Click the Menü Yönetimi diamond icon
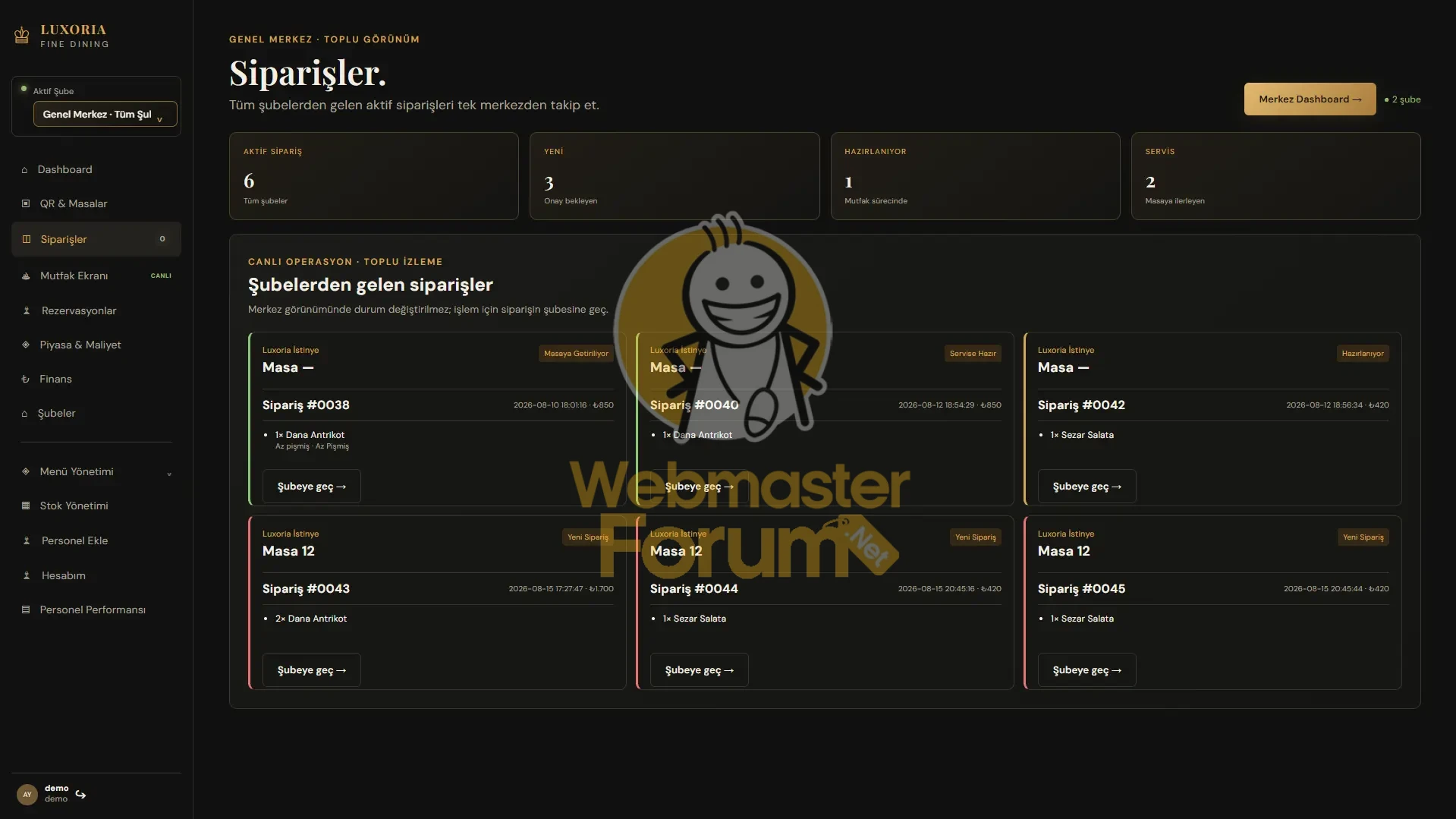Image resolution: width=1456 pixels, height=819 pixels. click(26, 471)
